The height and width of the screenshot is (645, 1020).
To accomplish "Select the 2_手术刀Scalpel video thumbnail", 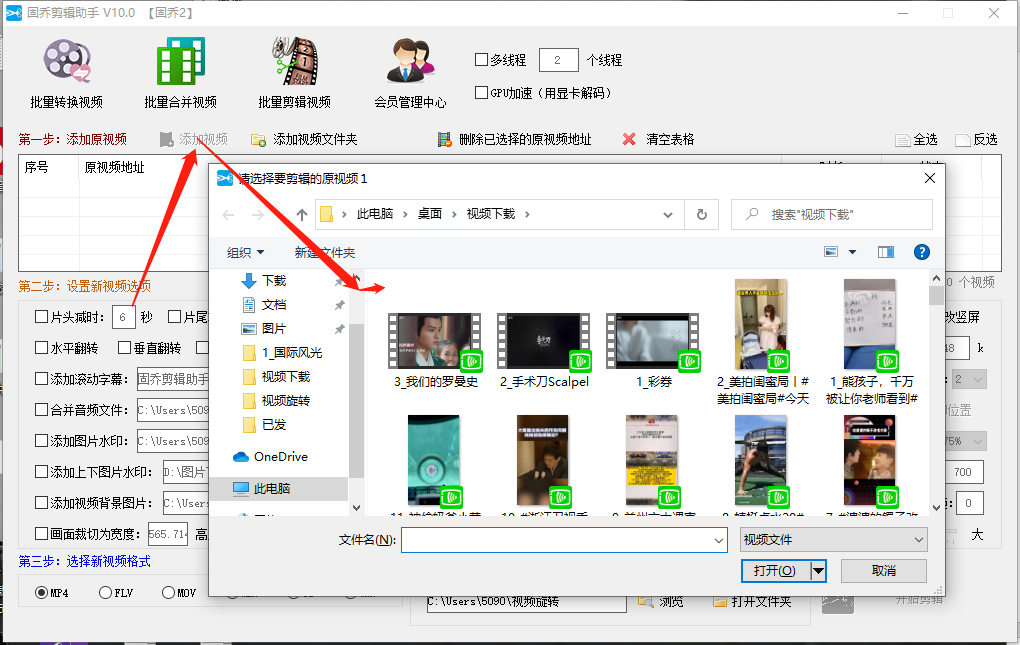I will [543, 340].
